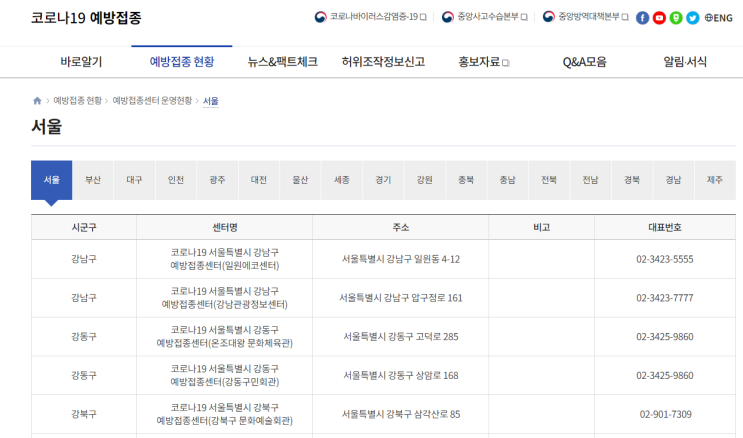The height and width of the screenshot is (438, 743).
Task: Click the 비고 column header
Action: click(542, 228)
